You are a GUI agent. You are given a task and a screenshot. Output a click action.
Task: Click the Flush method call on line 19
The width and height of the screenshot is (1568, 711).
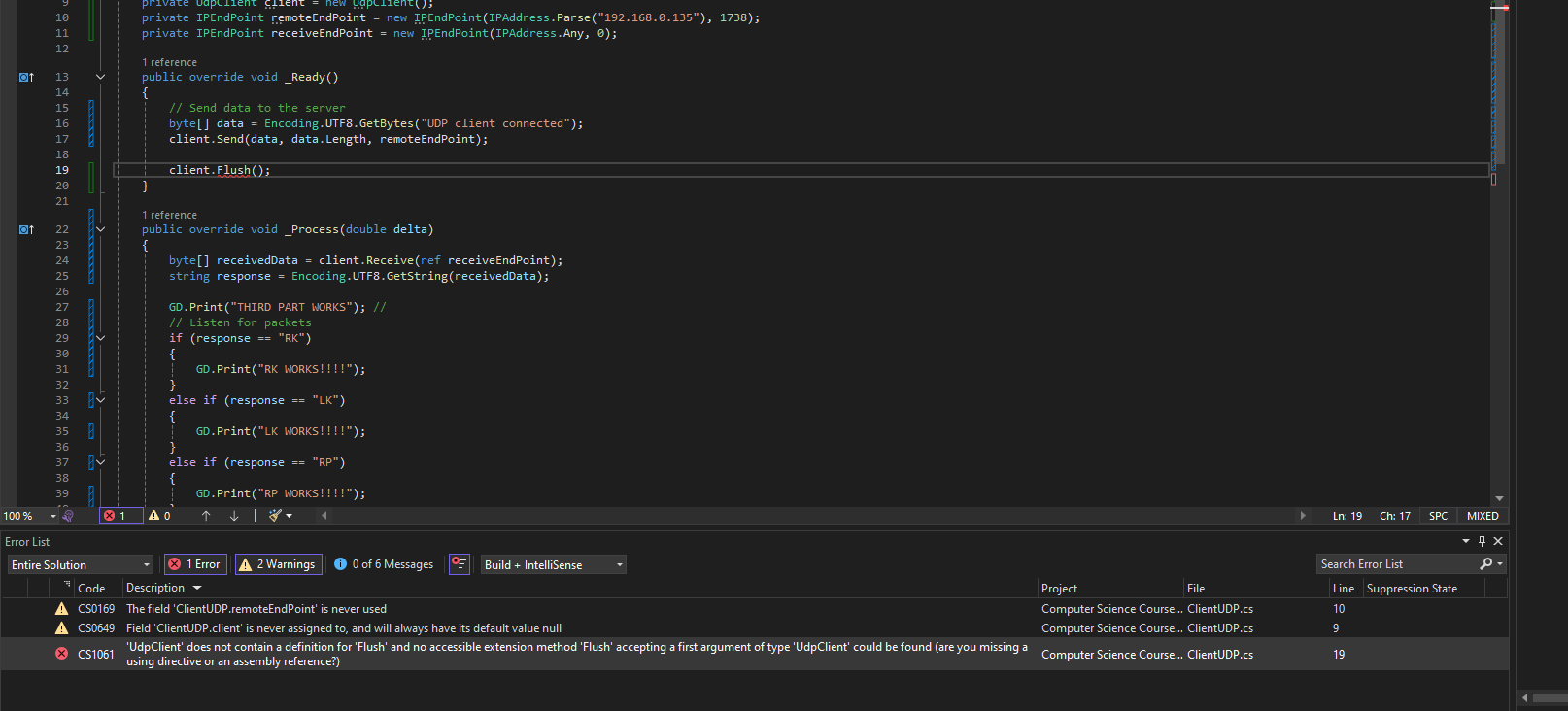(x=233, y=170)
